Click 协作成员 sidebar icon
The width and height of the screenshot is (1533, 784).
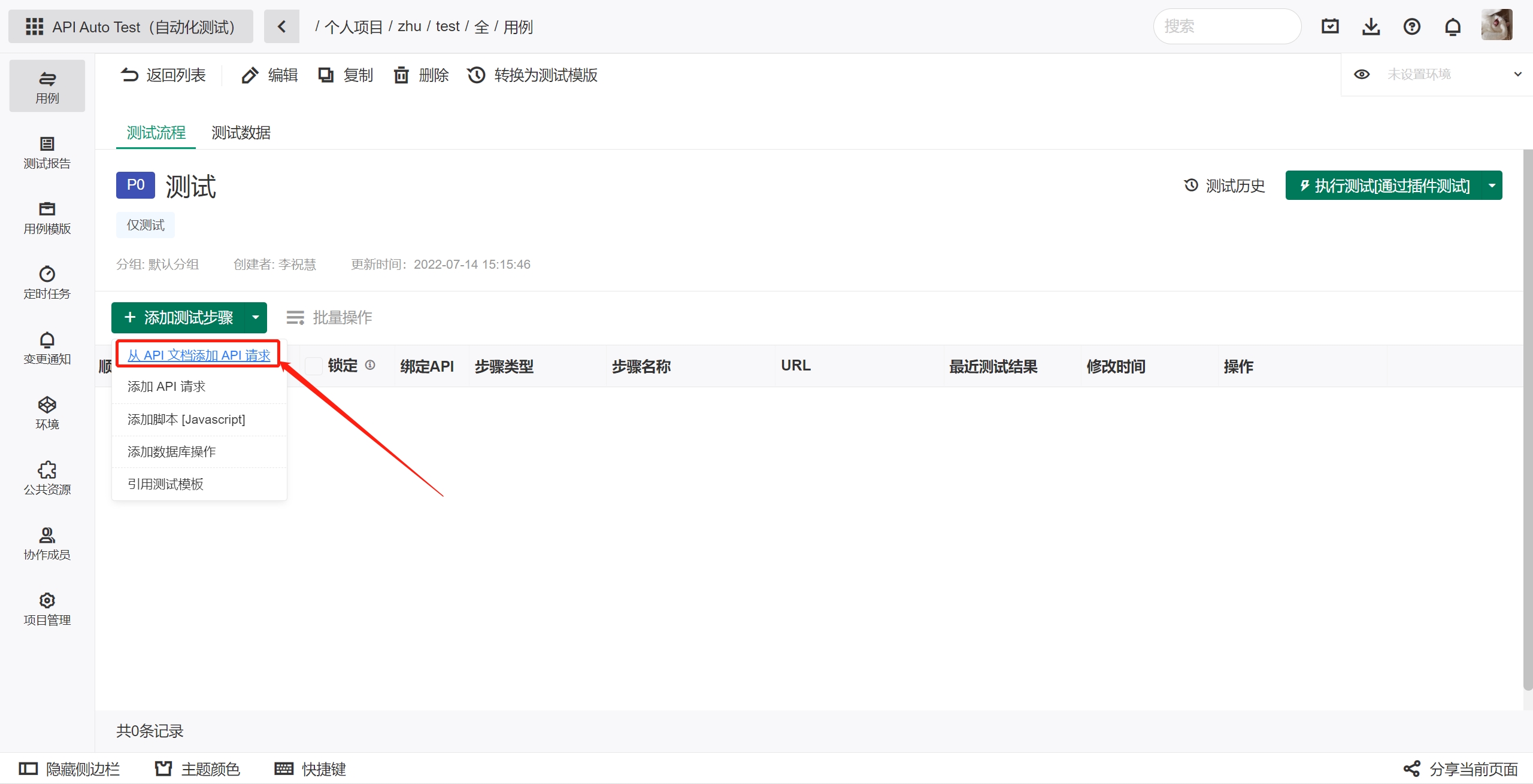[x=46, y=536]
